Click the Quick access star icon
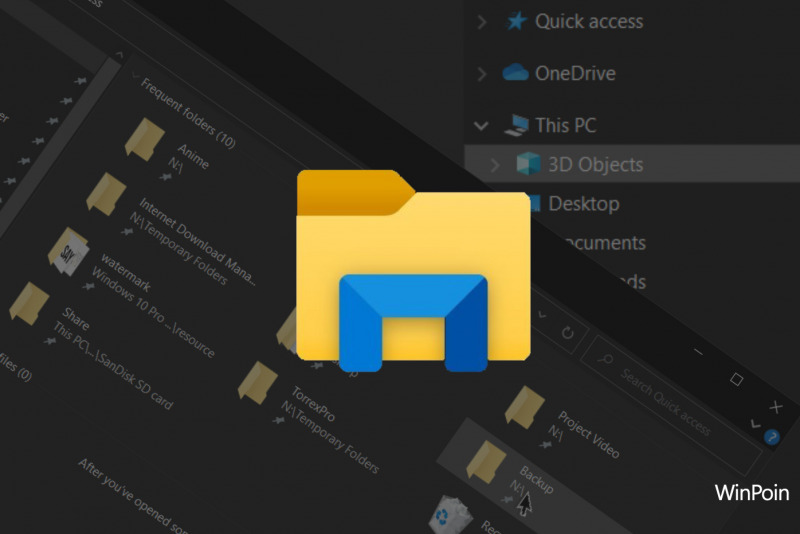 click(x=516, y=21)
